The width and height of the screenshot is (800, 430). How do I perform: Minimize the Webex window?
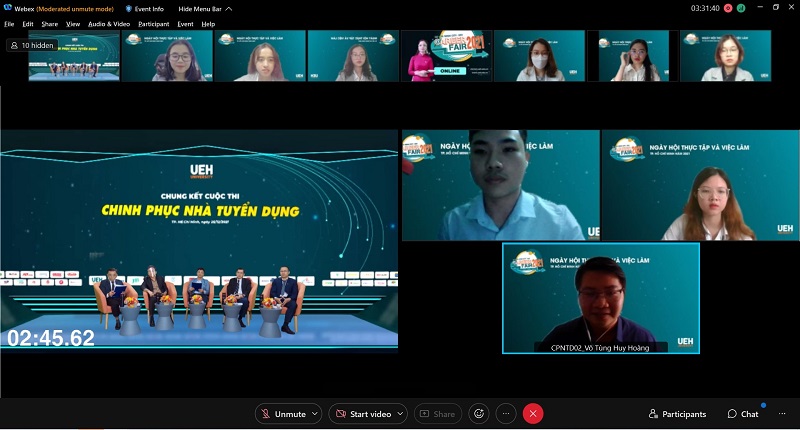(760, 8)
